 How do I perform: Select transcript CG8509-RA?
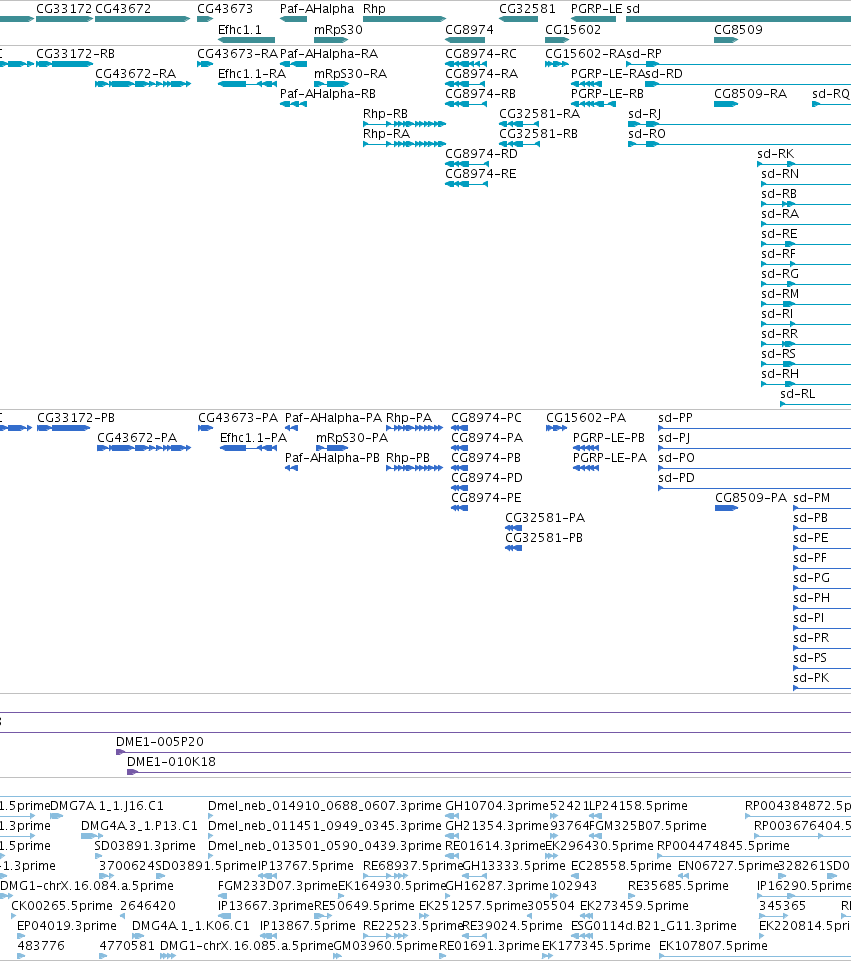(751, 94)
